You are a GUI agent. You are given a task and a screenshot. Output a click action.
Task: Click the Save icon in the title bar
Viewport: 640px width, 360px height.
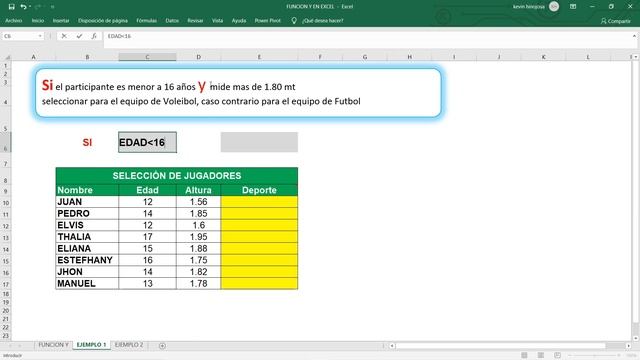[11, 7]
